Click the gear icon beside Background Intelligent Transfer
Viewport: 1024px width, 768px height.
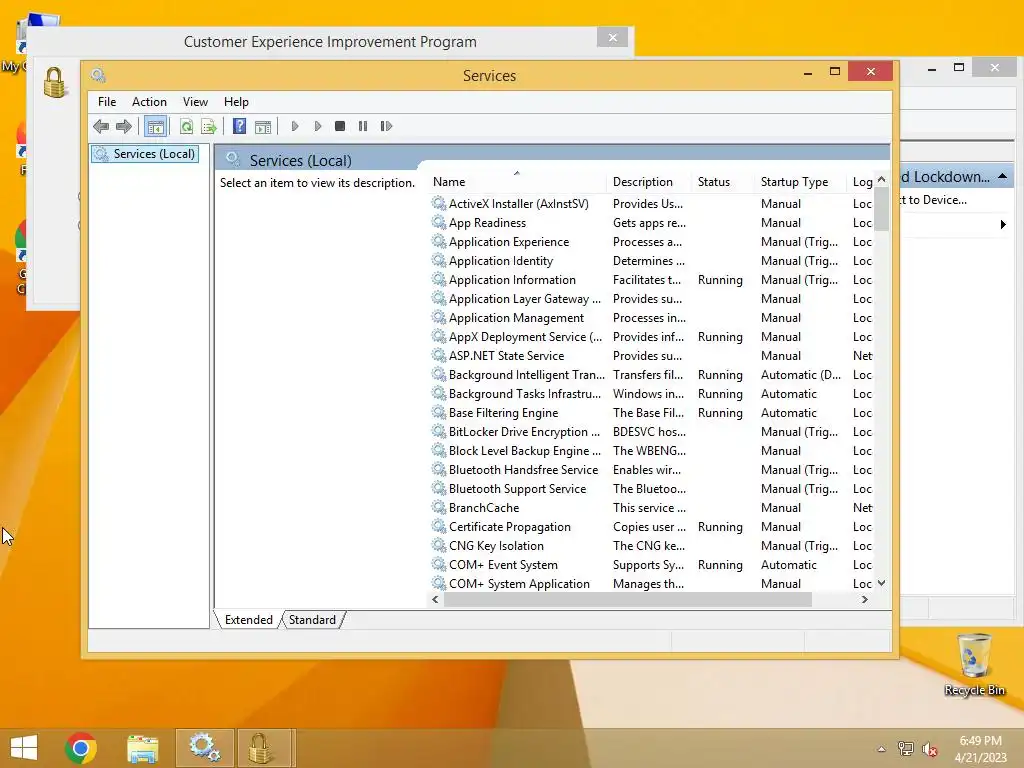(439, 374)
